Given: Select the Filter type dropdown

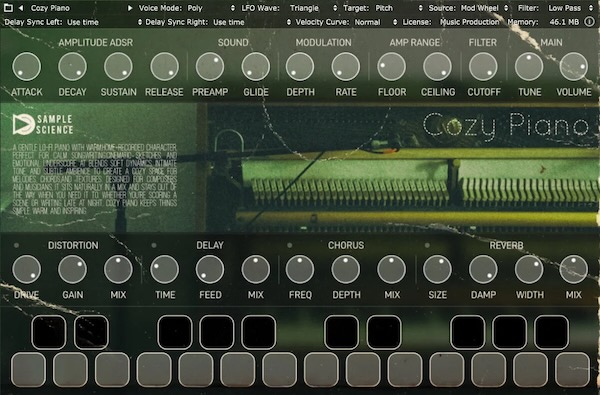Looking at the screenshot, I should click(570, 8).
